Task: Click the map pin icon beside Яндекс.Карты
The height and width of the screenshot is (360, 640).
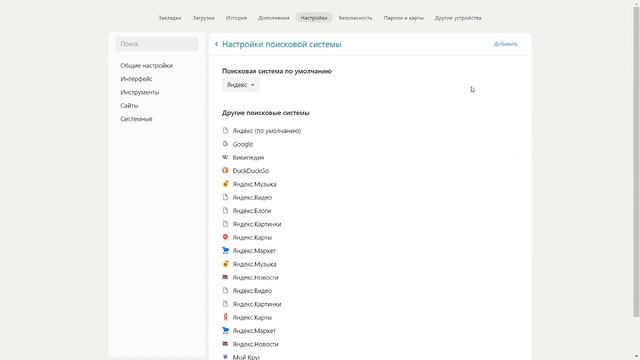Action: pyautogui.click(x=225, y=237)
